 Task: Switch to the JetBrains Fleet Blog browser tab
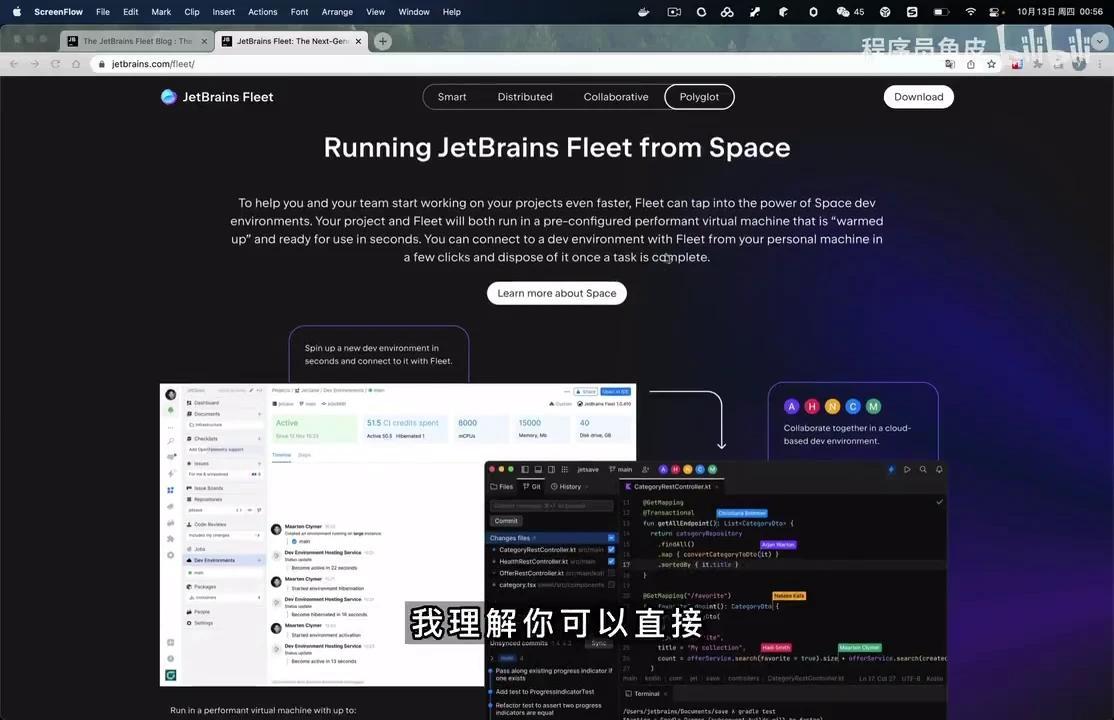(137, 41)
